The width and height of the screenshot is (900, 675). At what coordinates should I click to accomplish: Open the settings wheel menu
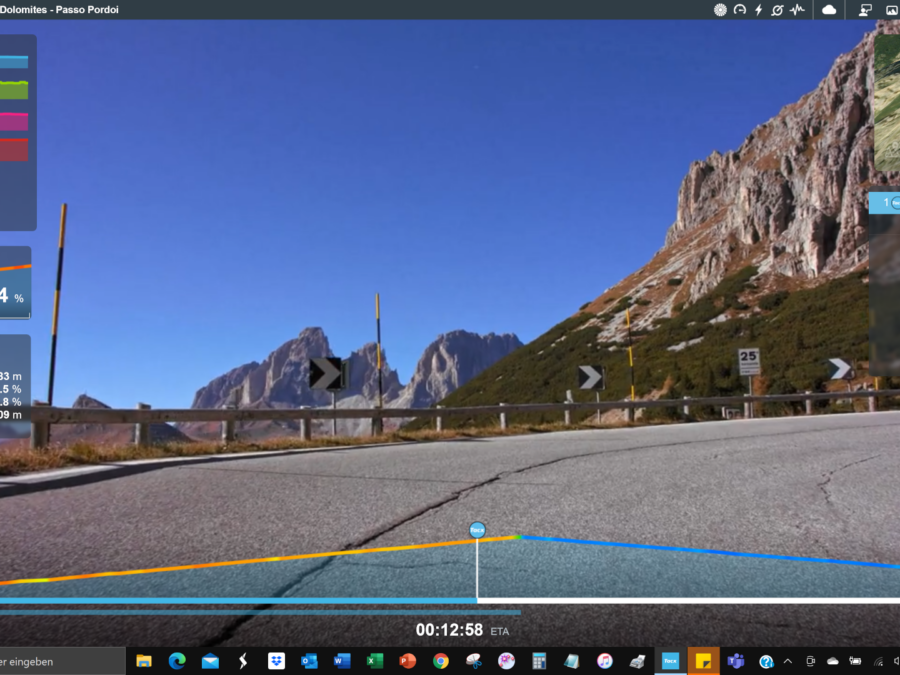[x=720, y=9]
